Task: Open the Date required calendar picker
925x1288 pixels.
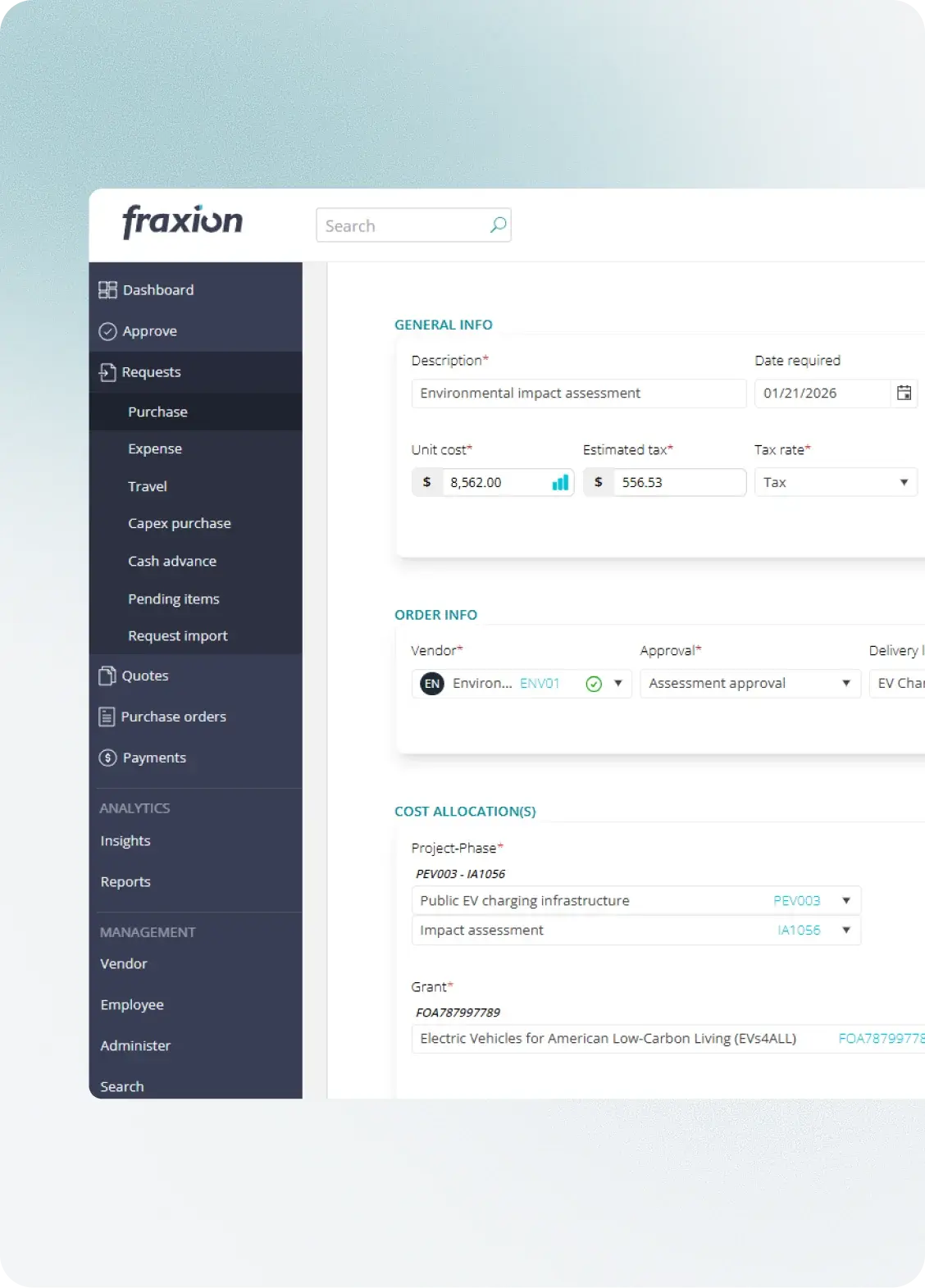Action: [904, 393]
